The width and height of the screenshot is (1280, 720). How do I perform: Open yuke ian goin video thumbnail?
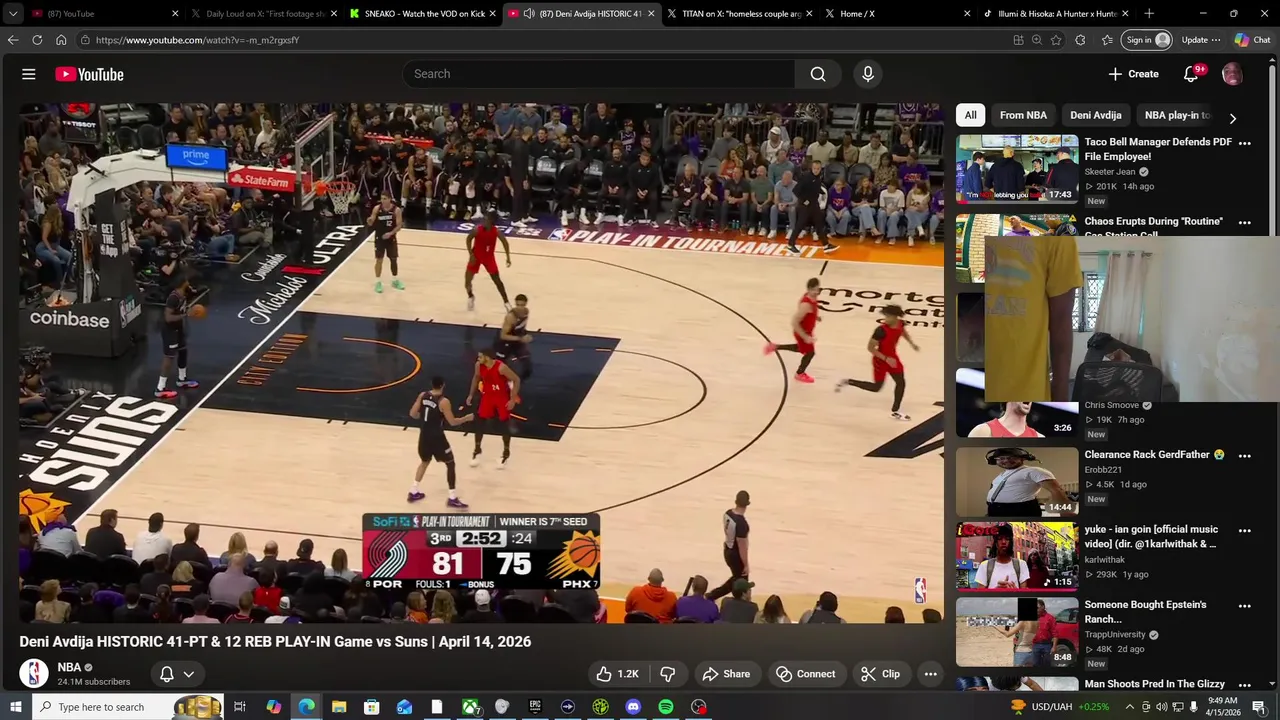(1017, 557)
